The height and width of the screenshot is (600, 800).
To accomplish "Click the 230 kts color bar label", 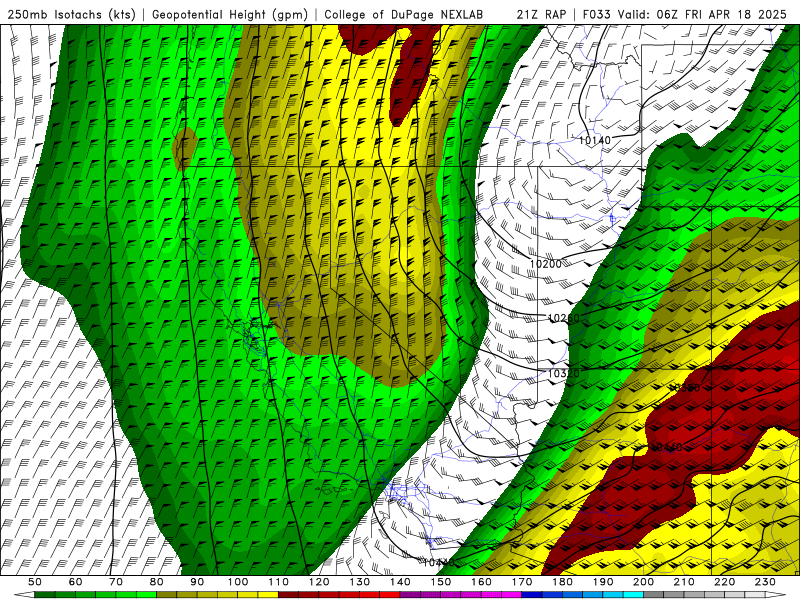I will click(x=765, y=582).
